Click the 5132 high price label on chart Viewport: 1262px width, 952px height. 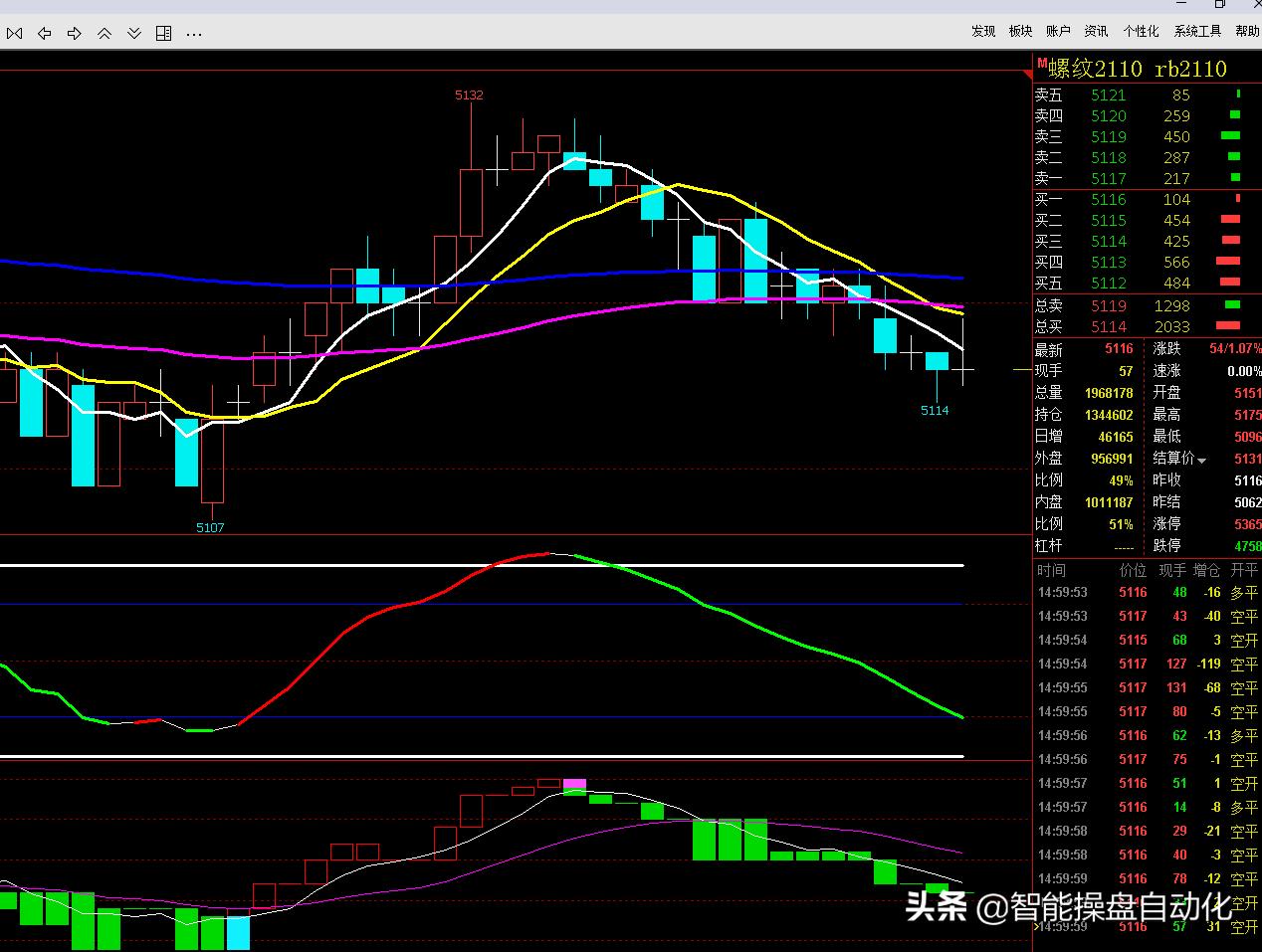tap(469, 95)
